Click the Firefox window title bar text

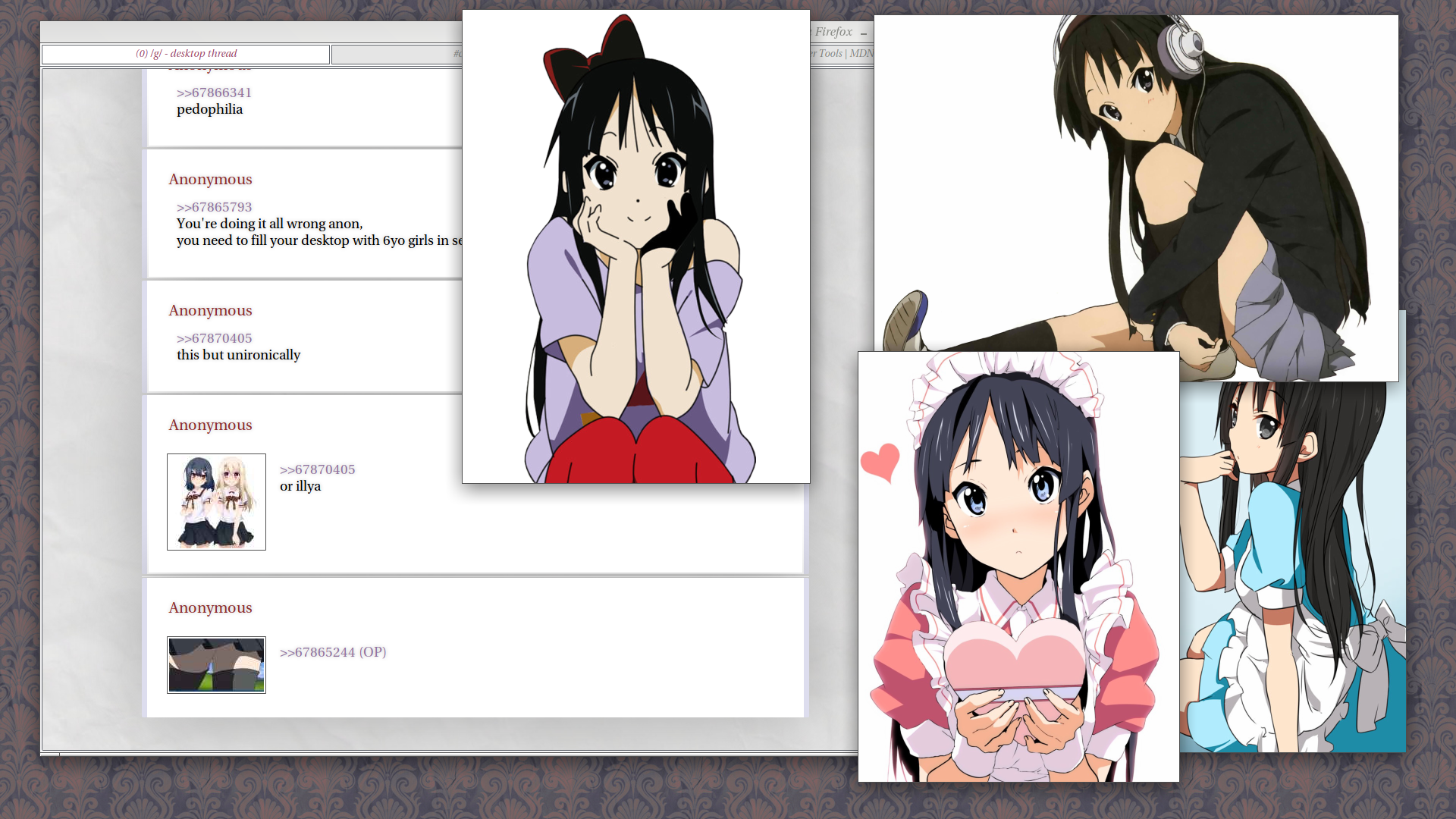click(x=833, y=32)
